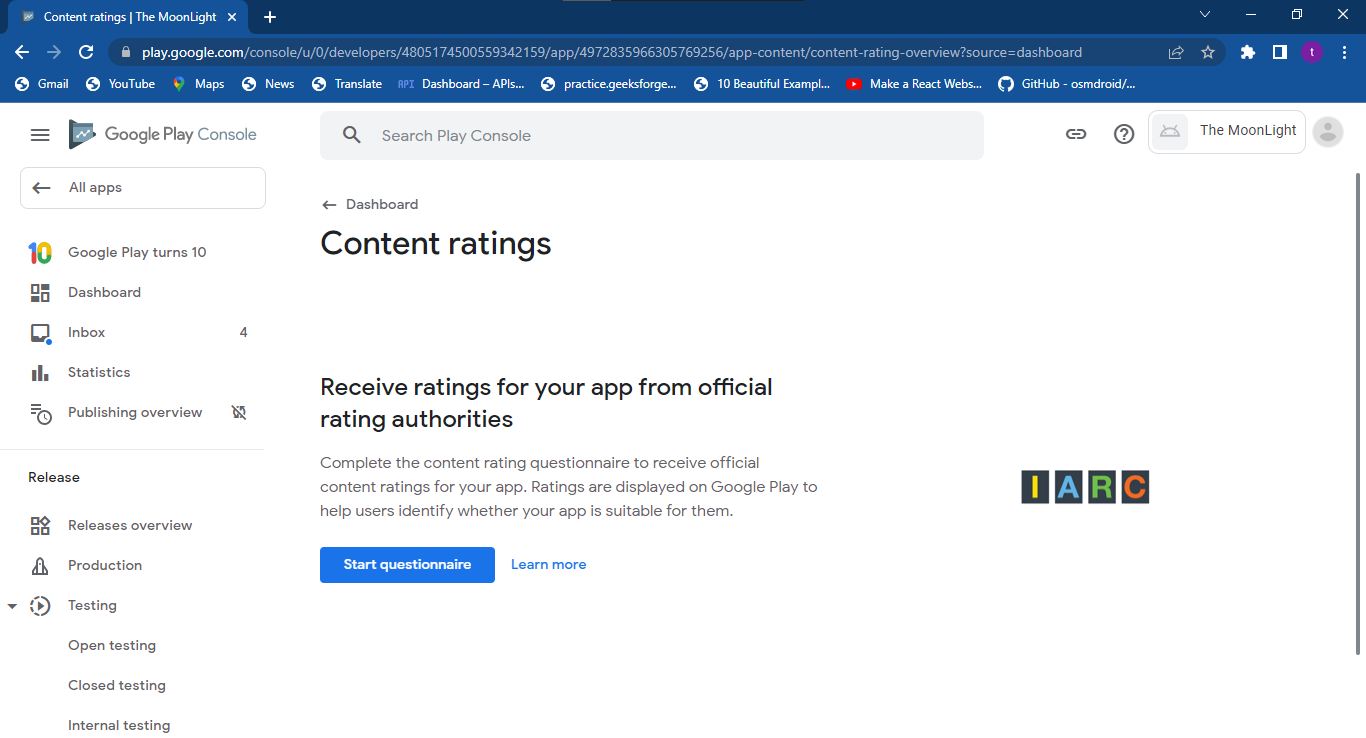Open Releases overview in sidebar
This screenshot has height=738, width=1366.
(132, 525)
